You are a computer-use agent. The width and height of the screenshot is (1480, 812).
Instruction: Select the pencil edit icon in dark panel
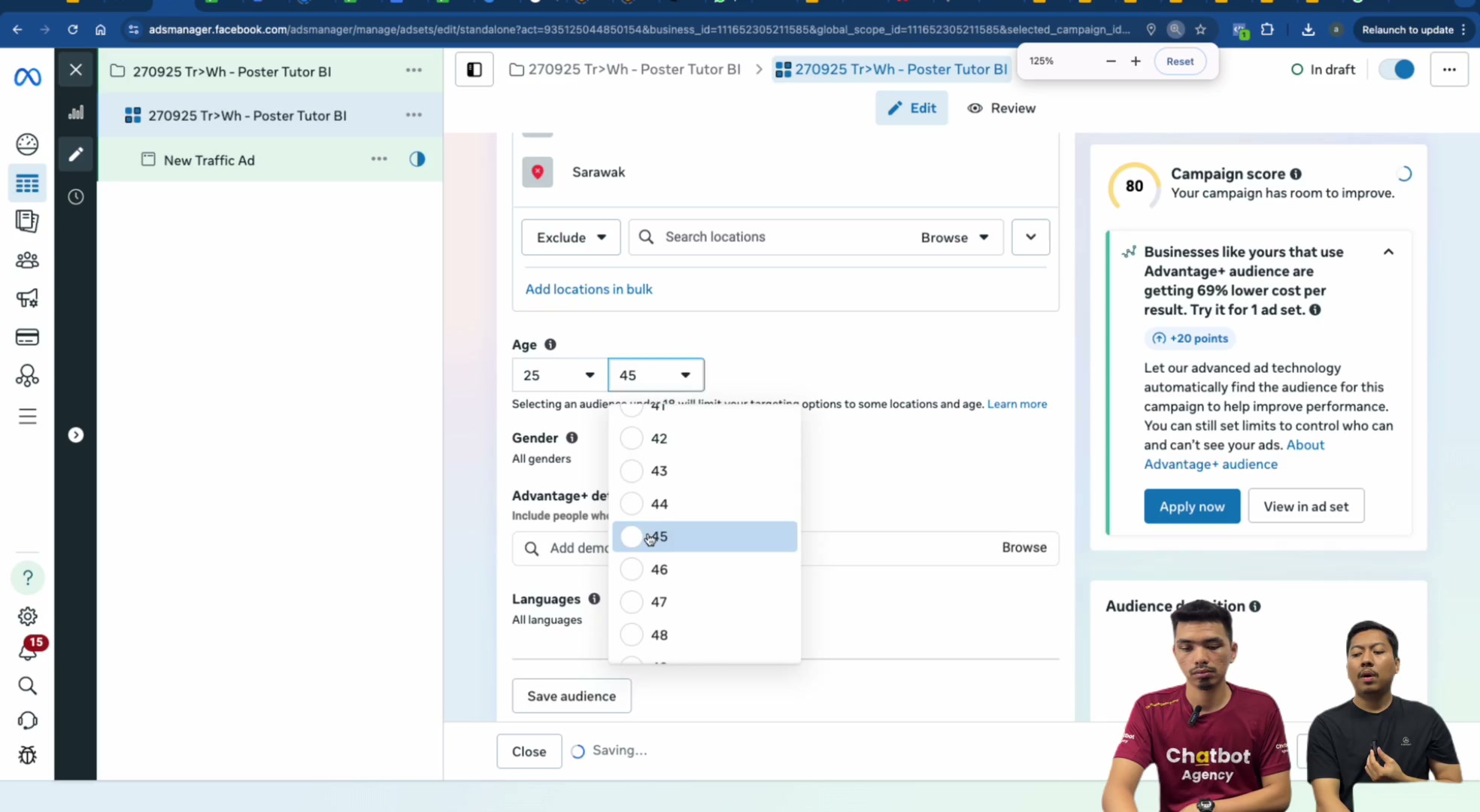tap(76, 154)
